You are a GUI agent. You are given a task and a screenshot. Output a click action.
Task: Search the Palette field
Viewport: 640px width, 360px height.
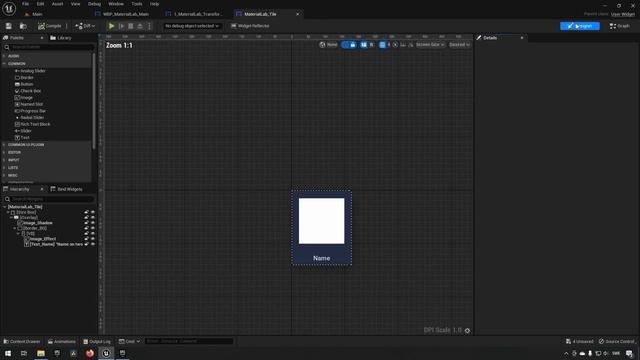49,47
